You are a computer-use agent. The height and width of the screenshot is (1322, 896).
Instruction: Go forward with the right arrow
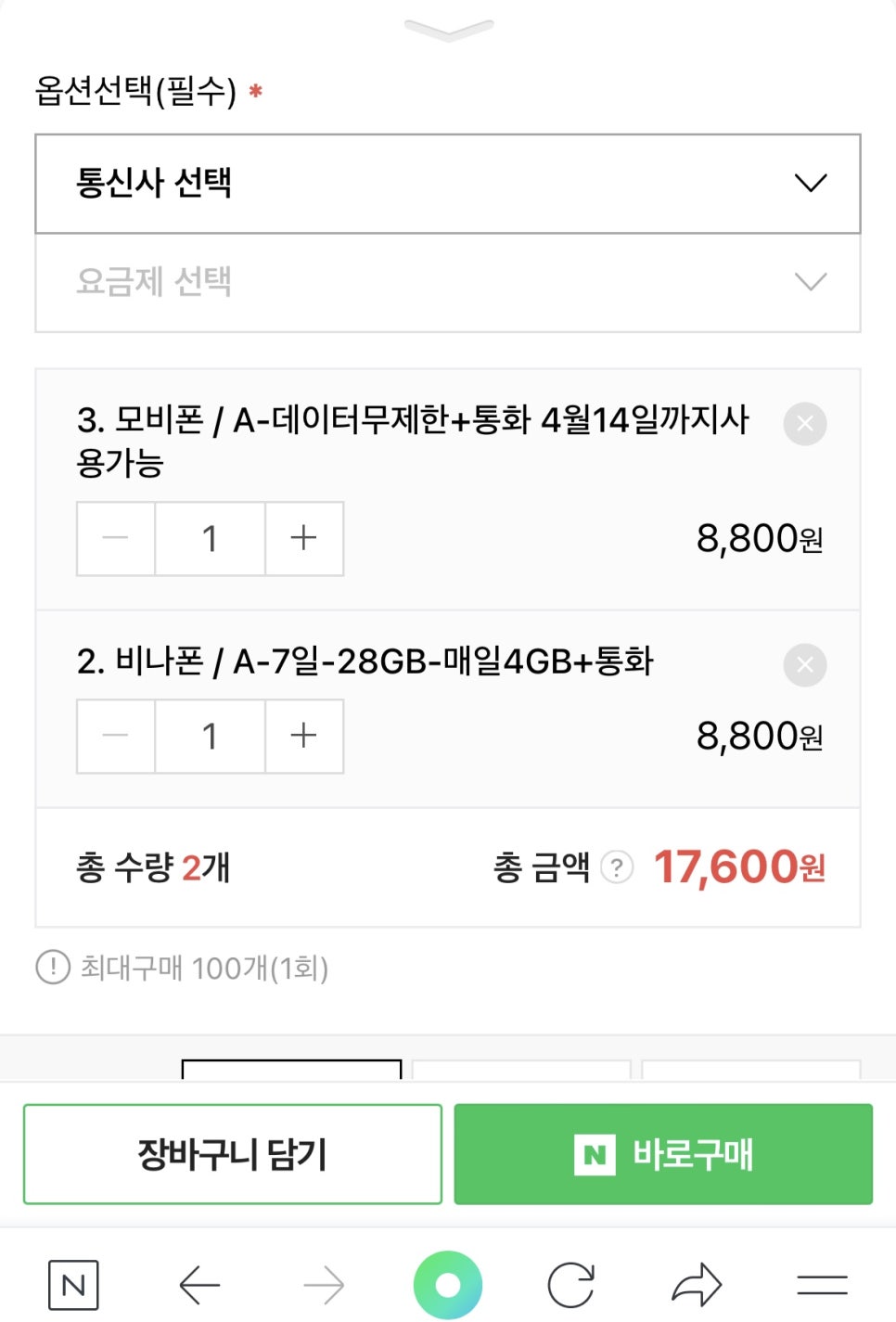324,1285
